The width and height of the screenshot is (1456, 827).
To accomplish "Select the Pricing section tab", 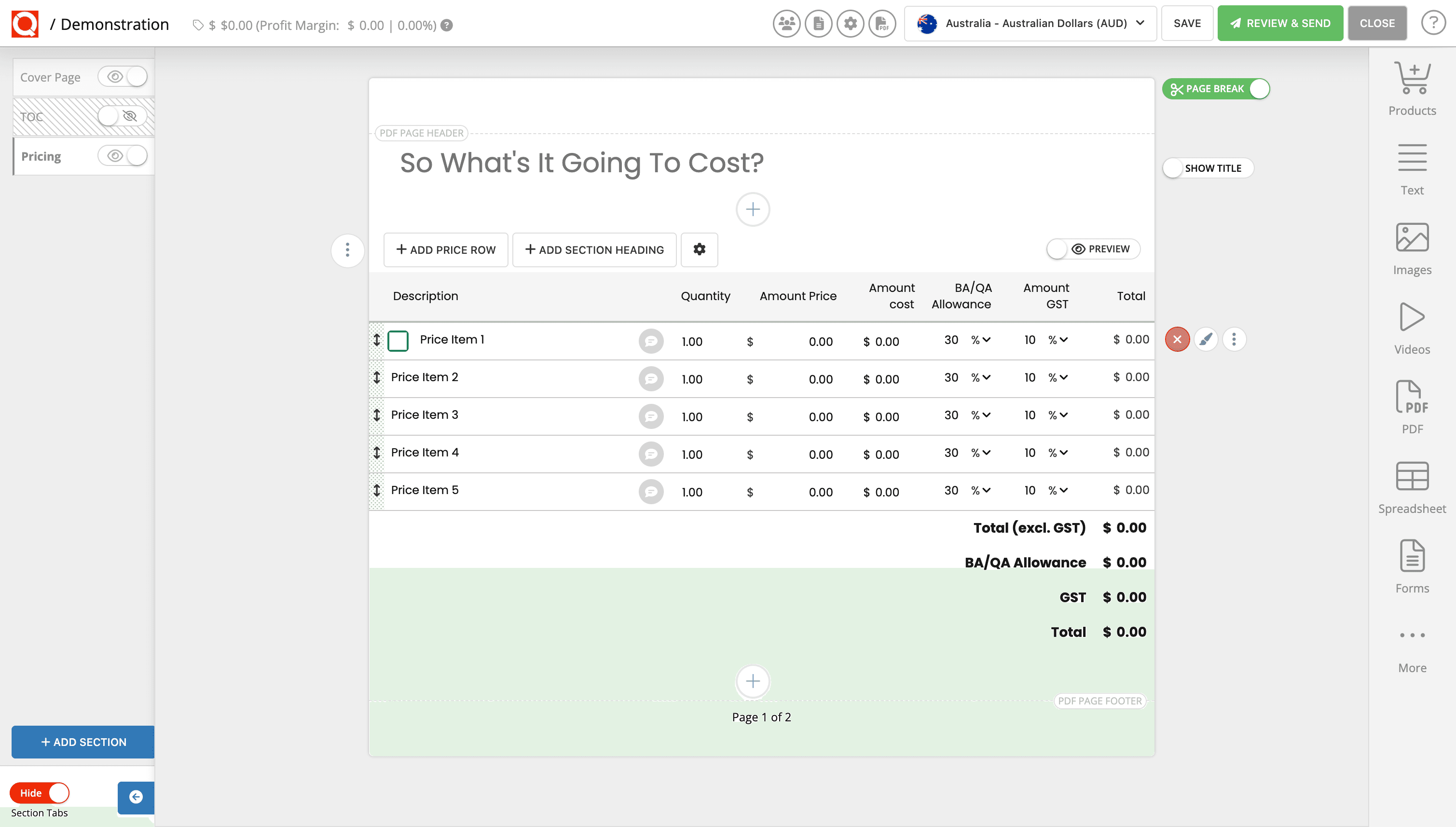I will pos(41,156).
